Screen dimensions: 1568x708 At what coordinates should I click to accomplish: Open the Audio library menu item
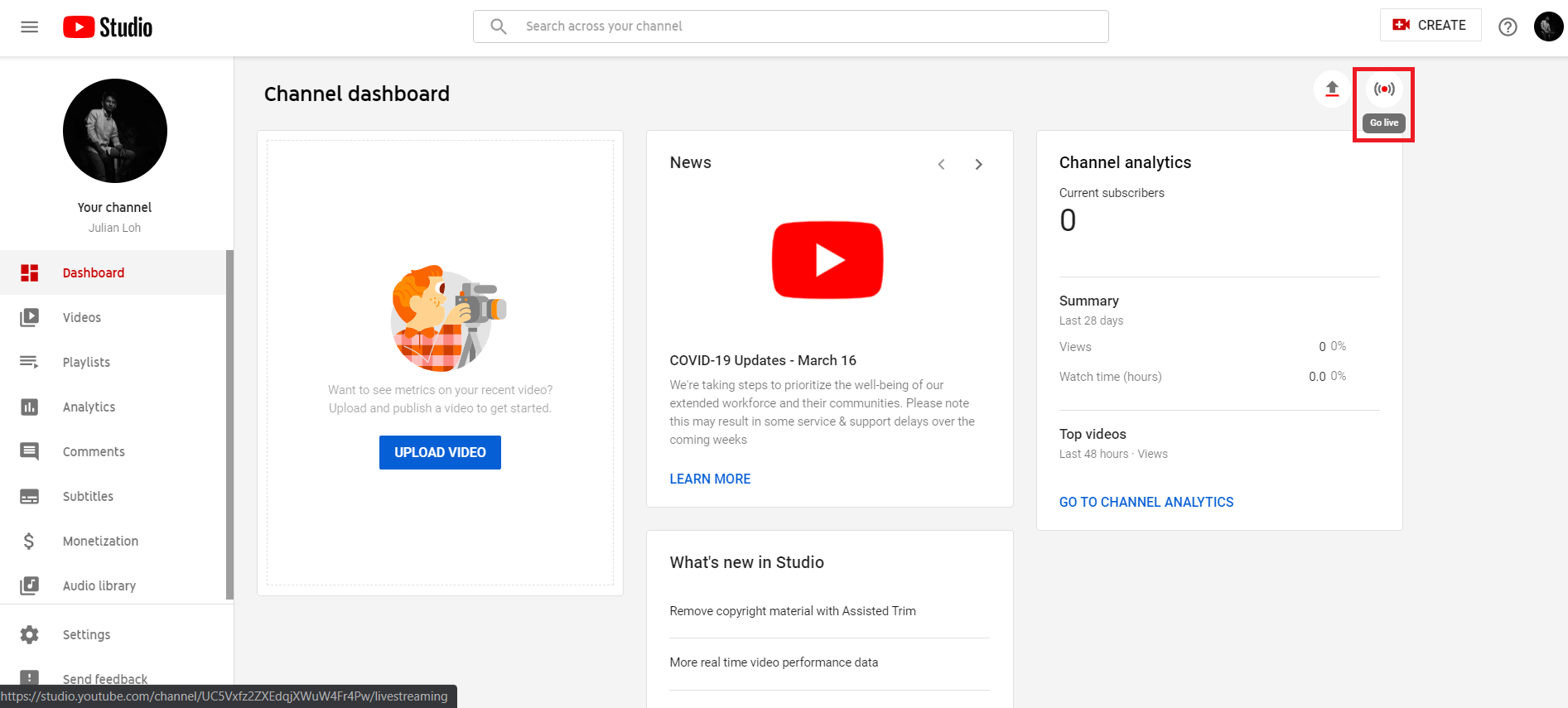113,585
